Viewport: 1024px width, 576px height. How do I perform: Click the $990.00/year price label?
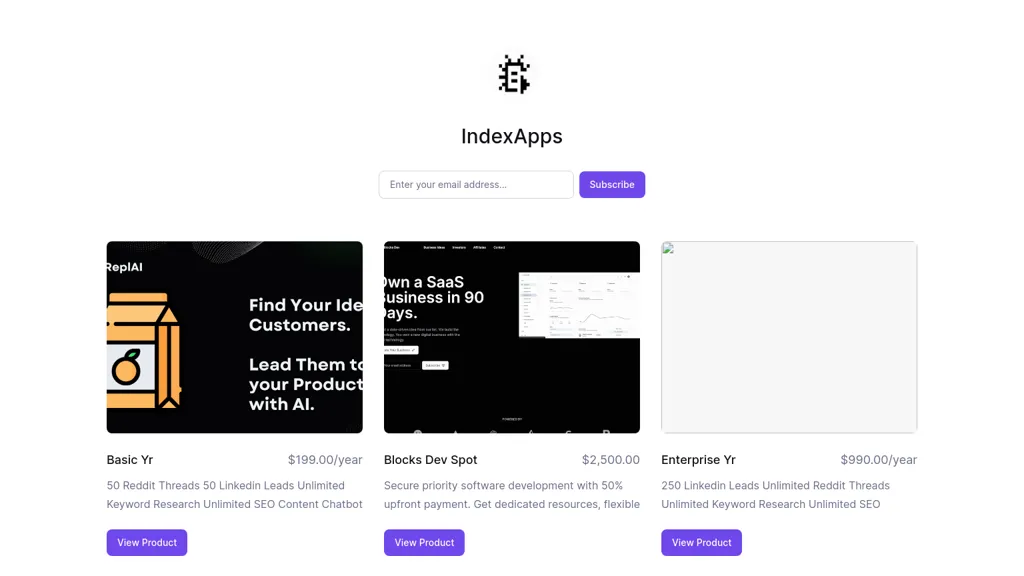click(x=878, y=460)
